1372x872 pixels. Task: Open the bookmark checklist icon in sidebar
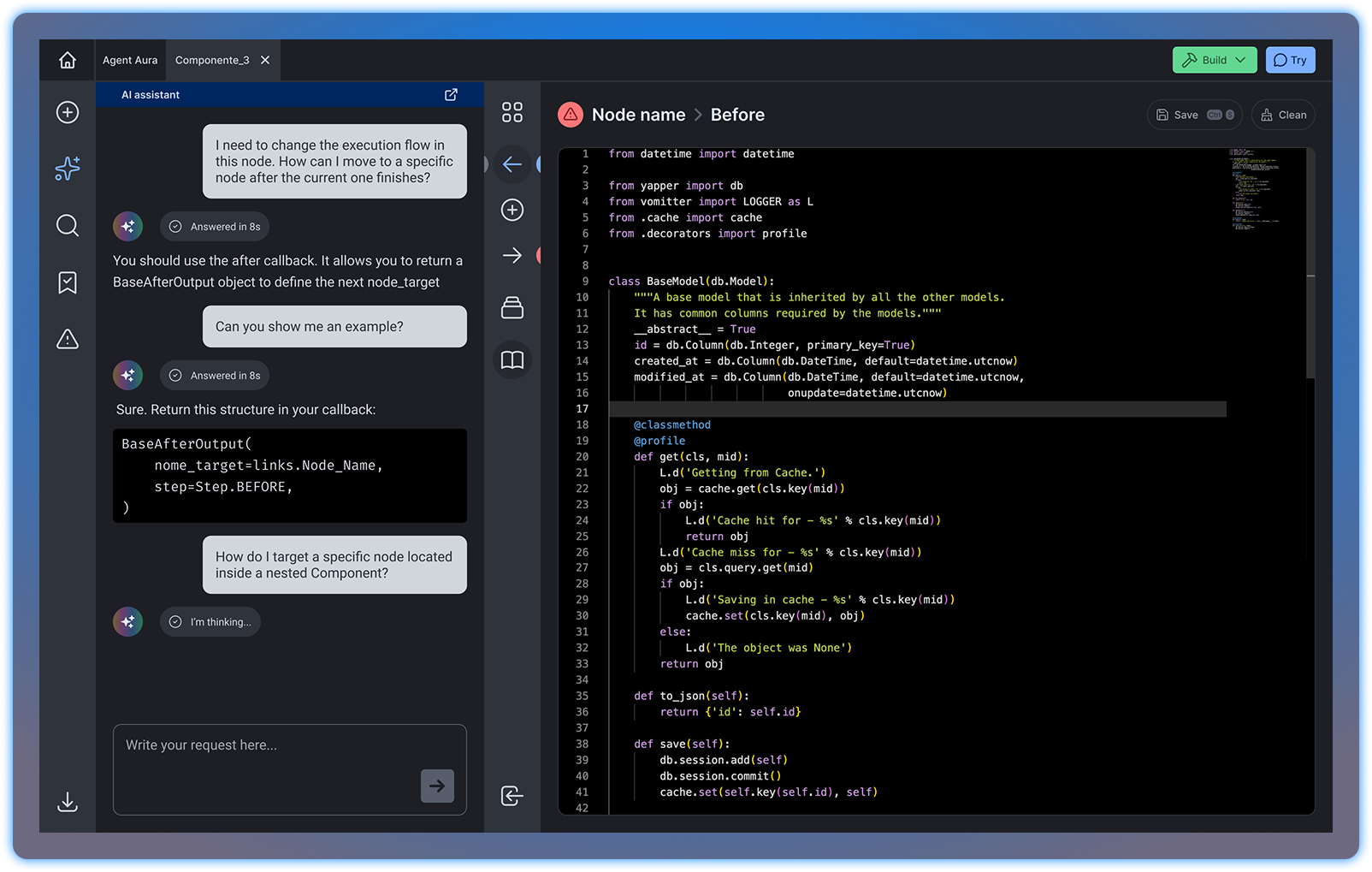[68, 282]
